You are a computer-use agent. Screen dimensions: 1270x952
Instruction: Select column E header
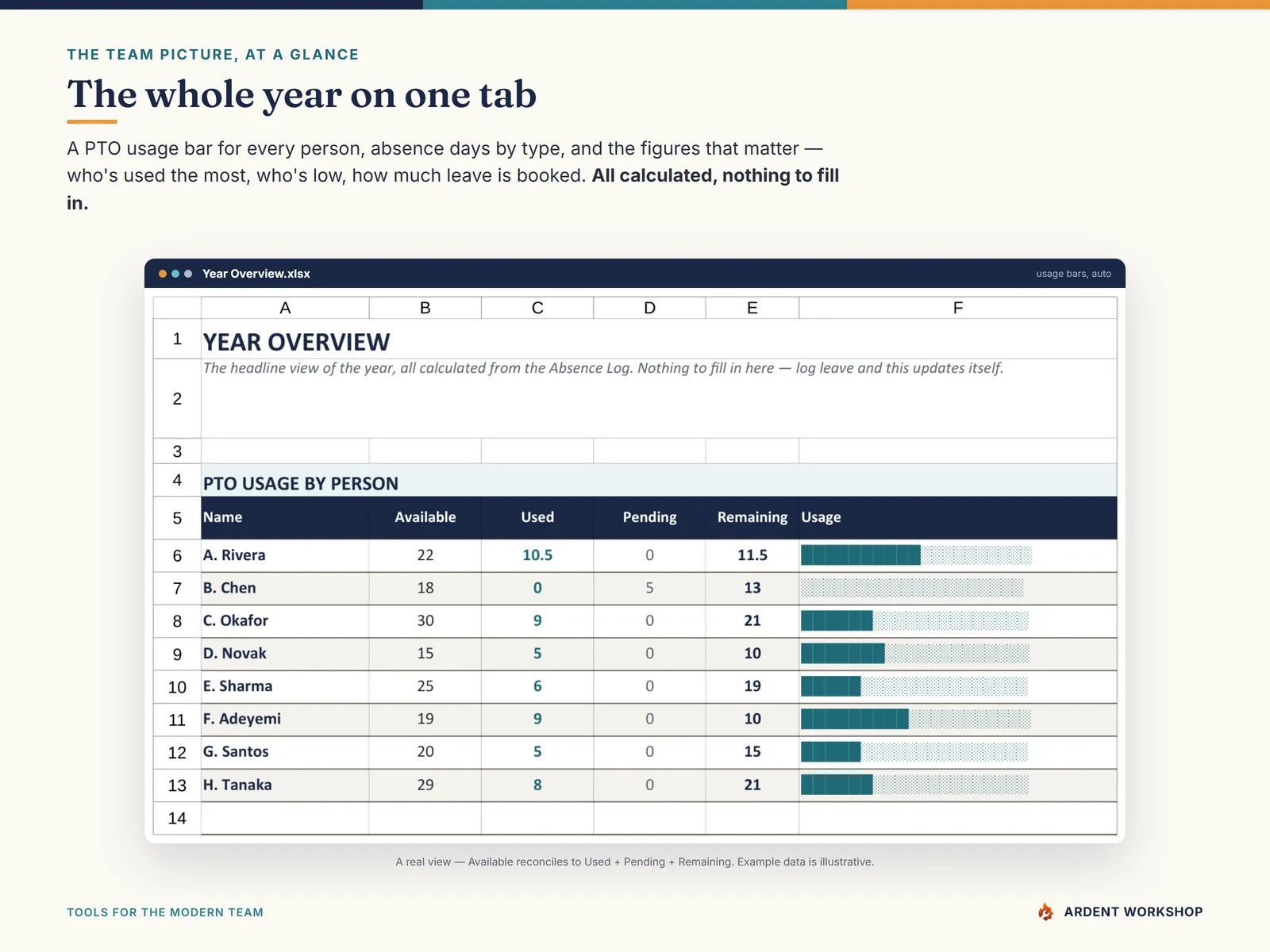pyautogui.click(x=752, y=308)
